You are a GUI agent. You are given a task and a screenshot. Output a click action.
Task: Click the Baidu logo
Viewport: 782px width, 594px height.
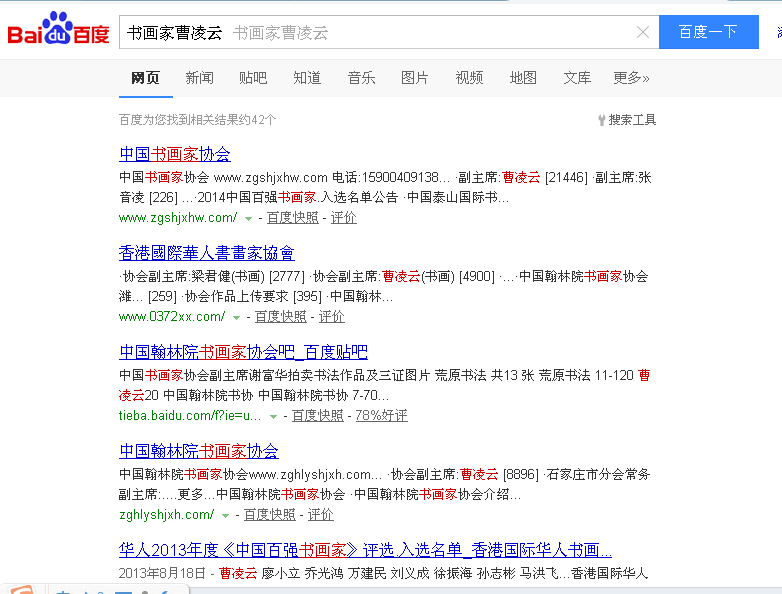58,29
